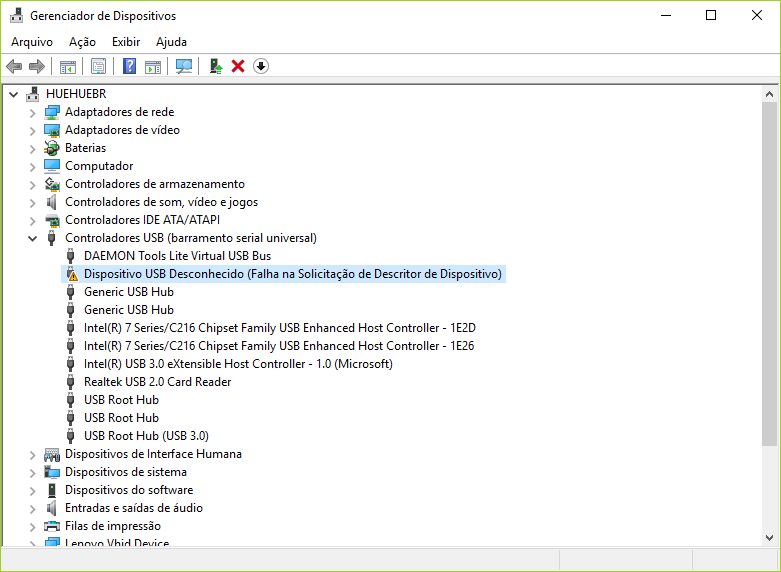Click the HUEHUEBR computer root icon

[33, 94]
